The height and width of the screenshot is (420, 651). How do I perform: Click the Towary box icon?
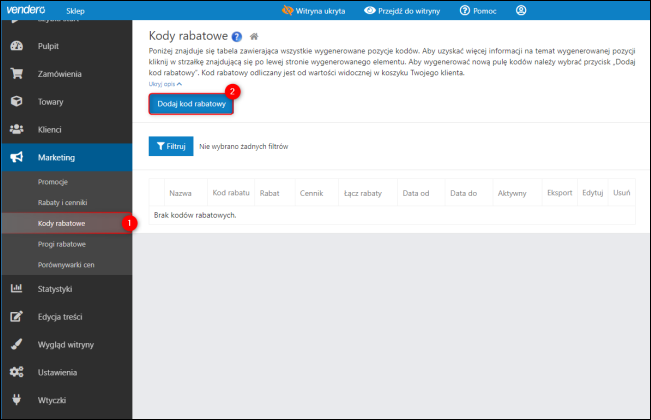point(17,101)
